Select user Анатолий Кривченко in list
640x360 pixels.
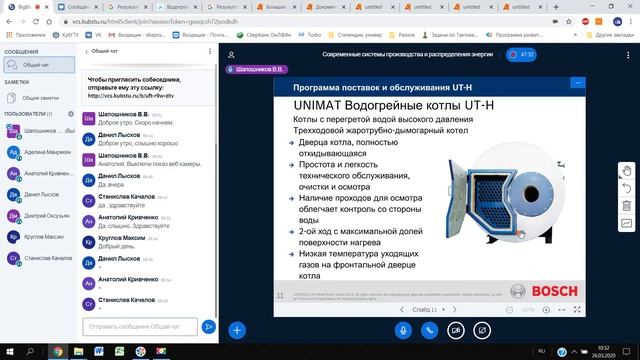(x=39, y=173)
